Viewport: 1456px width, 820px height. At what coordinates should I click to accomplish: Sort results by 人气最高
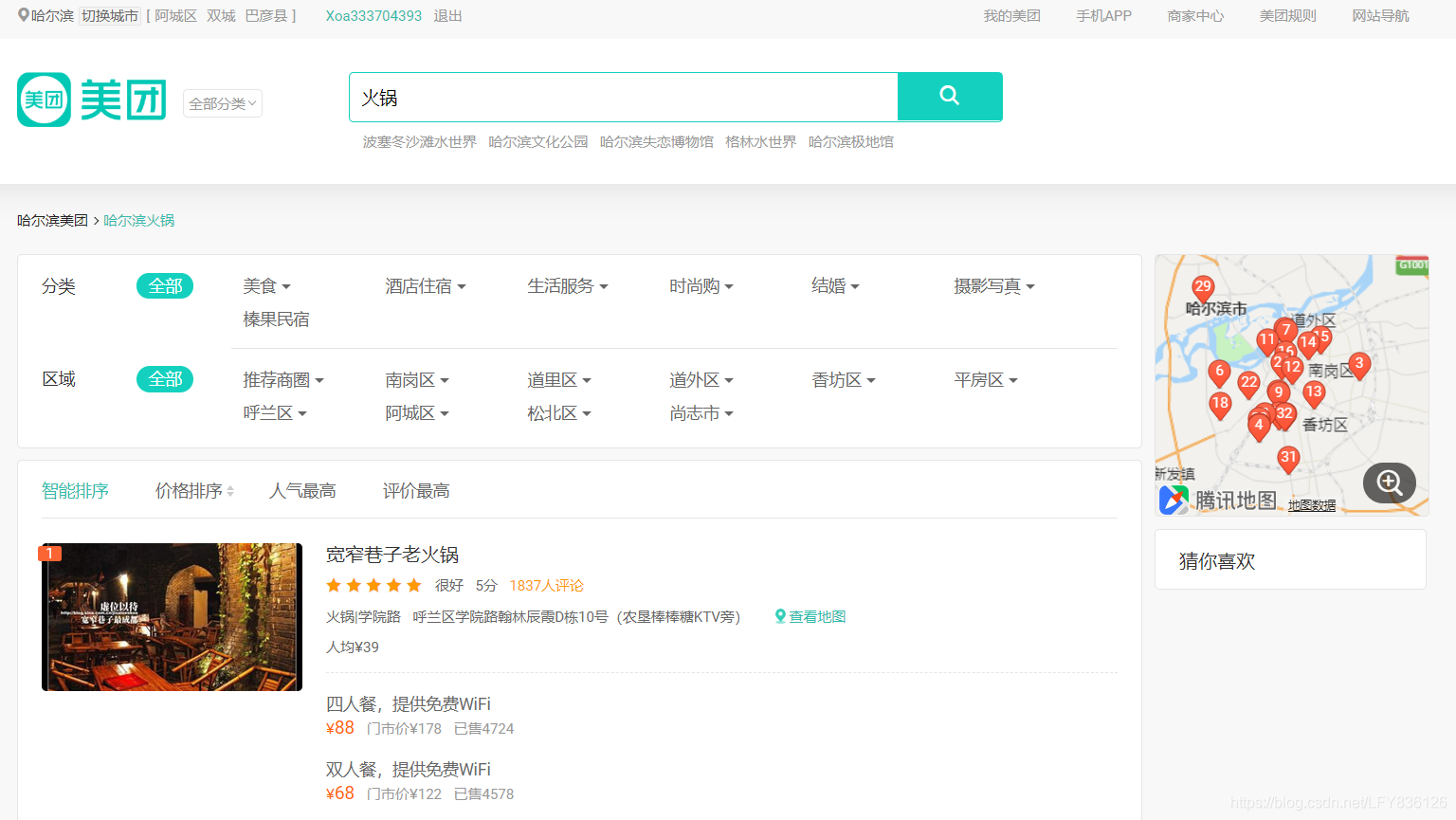(302, 491)
